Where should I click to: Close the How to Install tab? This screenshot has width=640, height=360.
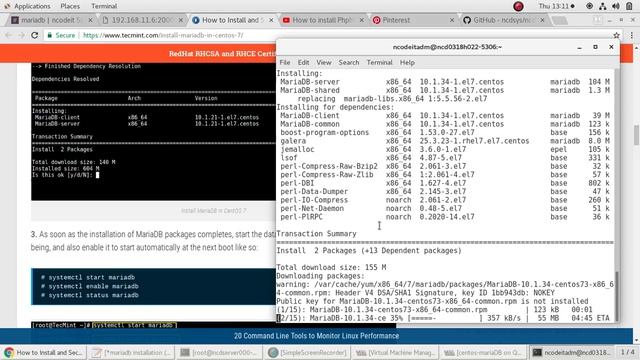pyautogui.click(x=271, y=20)
